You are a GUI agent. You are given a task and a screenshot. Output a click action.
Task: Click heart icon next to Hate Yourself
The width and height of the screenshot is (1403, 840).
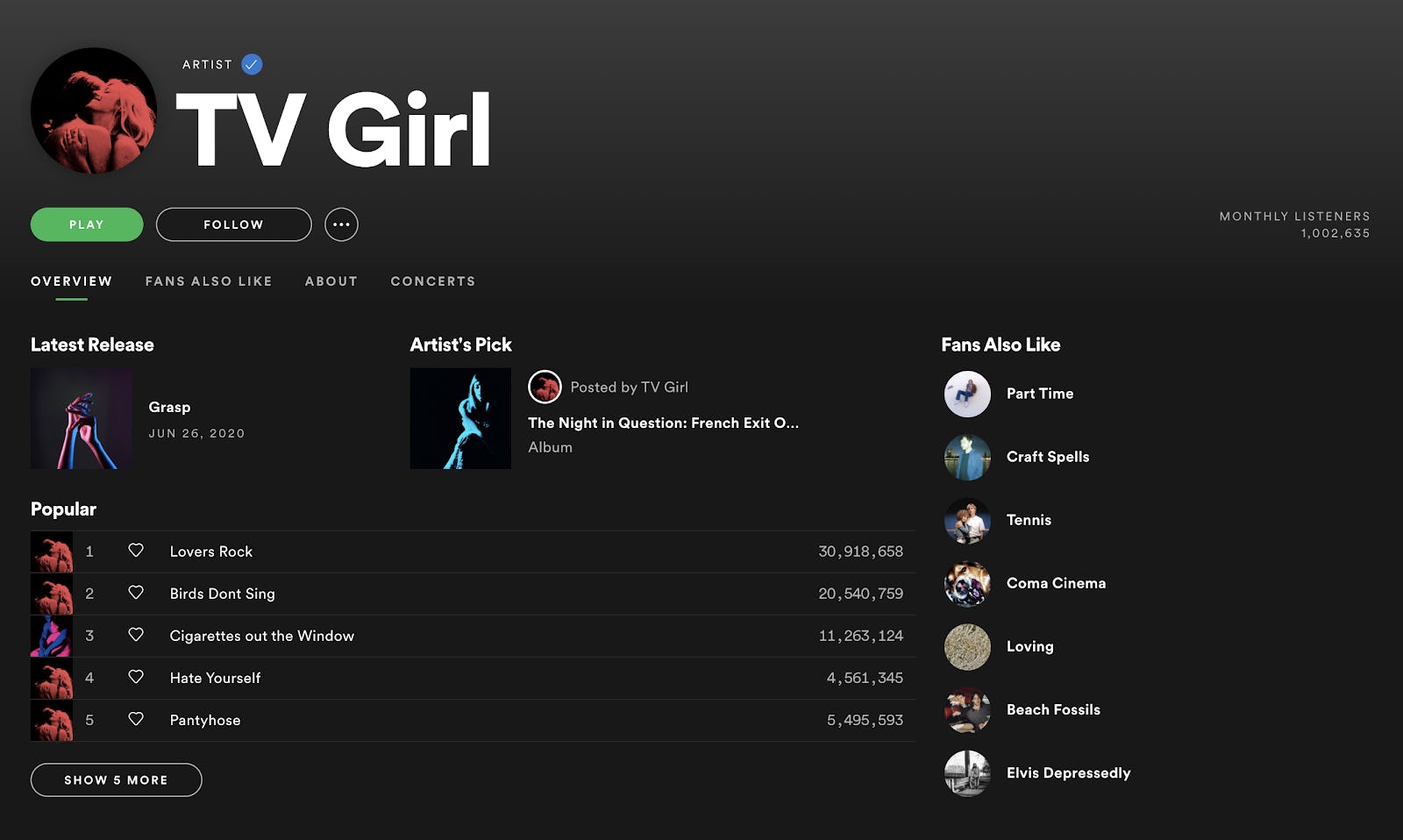pos(136,677)
